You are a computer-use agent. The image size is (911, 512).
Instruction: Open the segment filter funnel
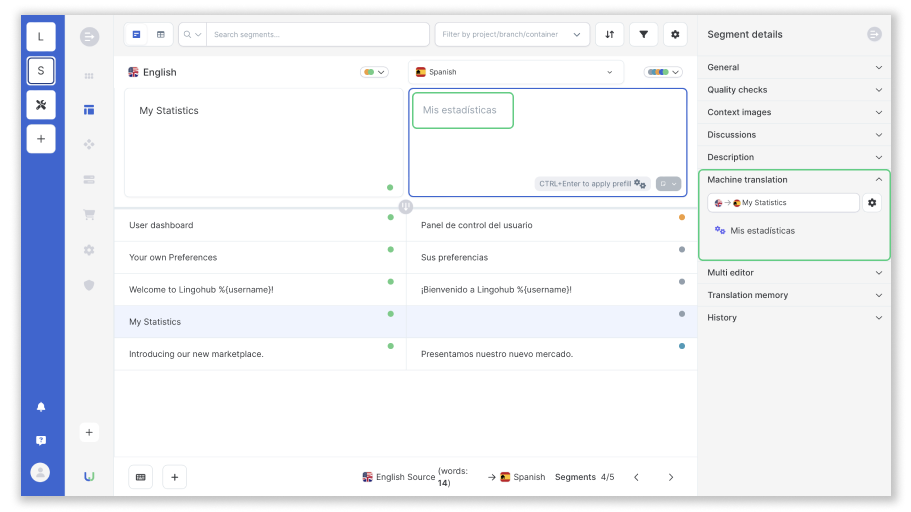click(x=644, y=34)
